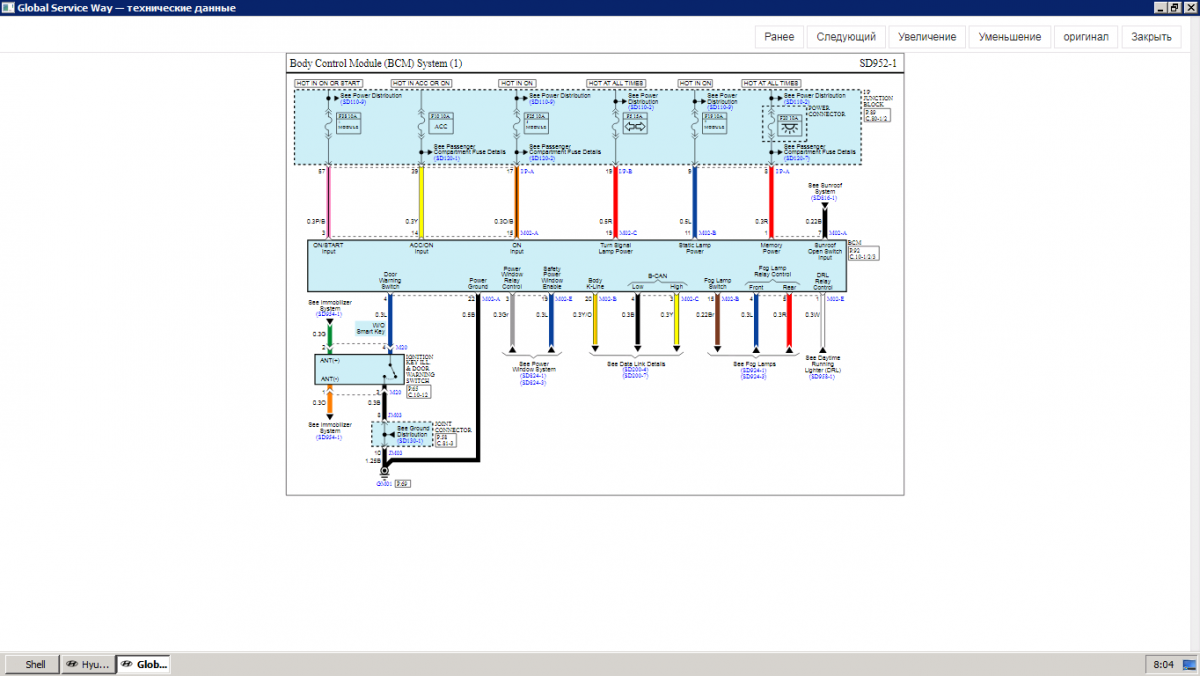Open fuse details link SD120-2

pos(542,158)
